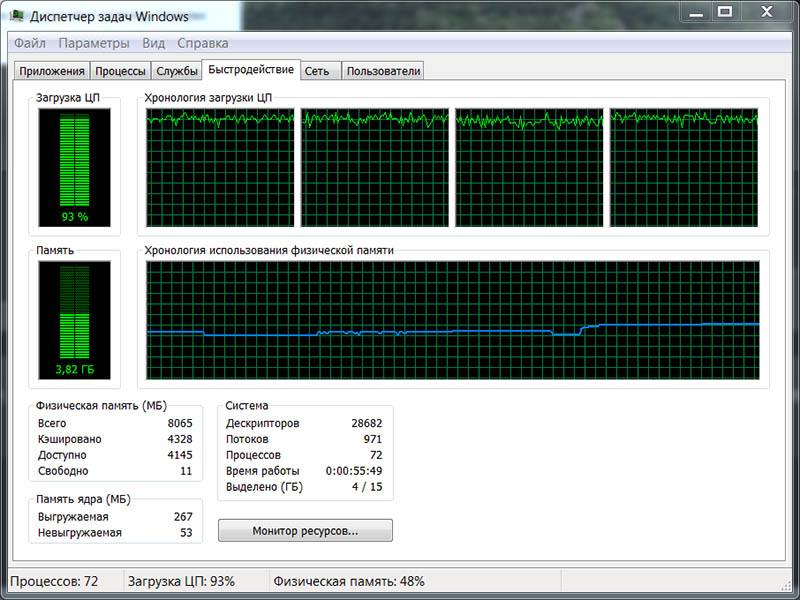Click the physical memory usage history graph
This screenshot has width=800, height=600.
[452, 322]
